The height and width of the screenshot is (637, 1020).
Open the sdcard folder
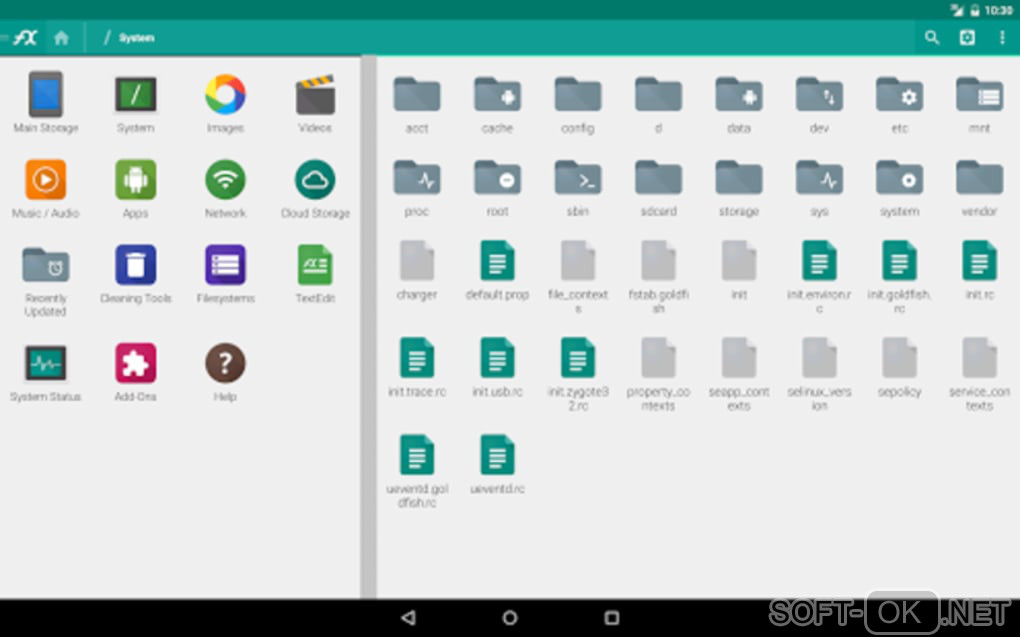click(x=658, y=179)
